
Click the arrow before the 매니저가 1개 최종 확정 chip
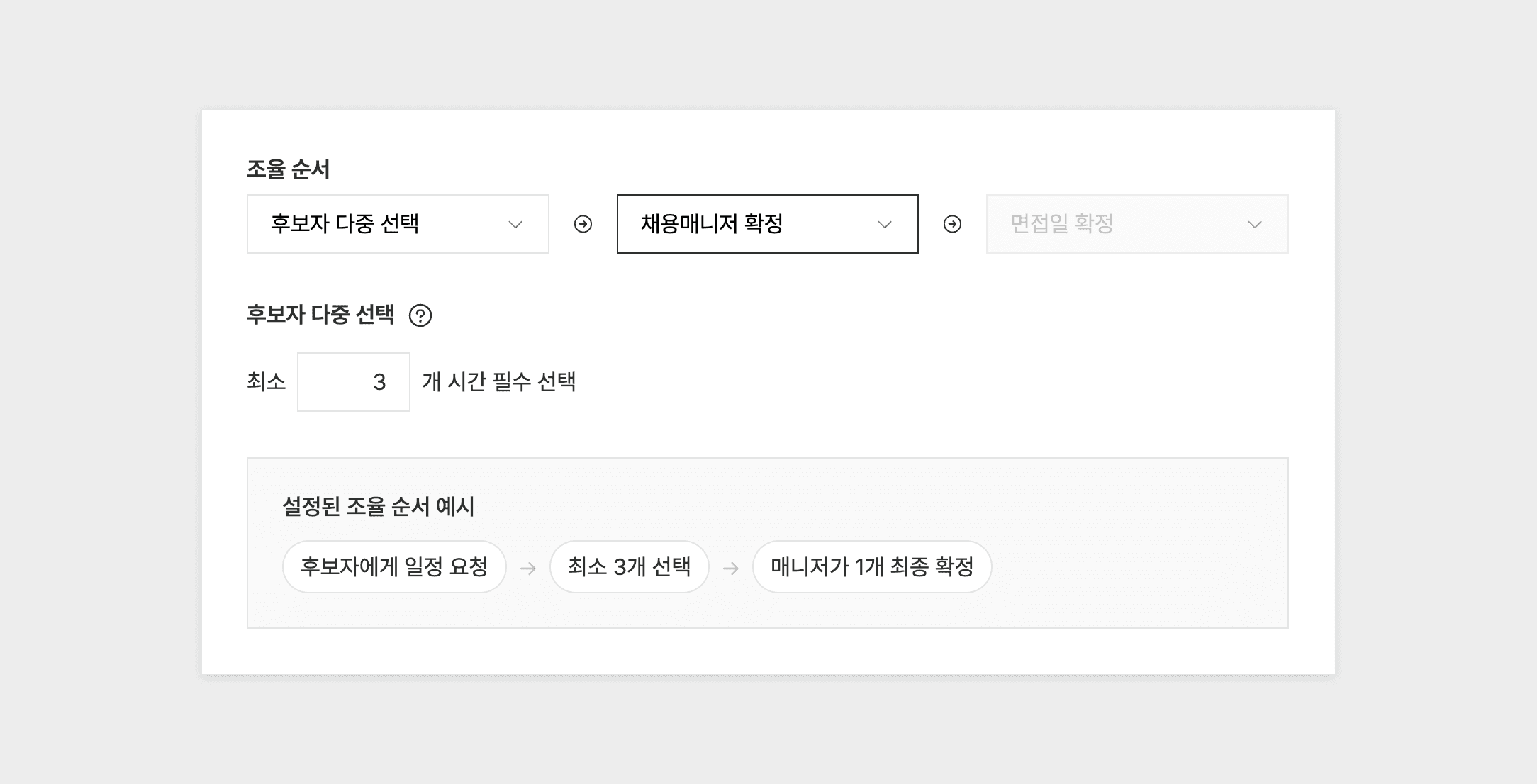pyautogui.click(x=731, y=568)
